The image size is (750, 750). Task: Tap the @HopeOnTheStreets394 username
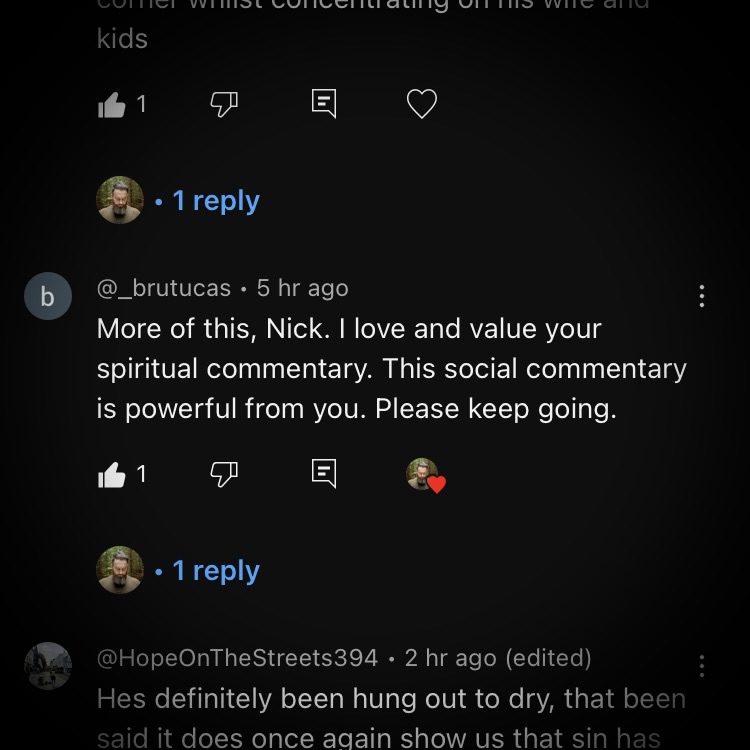pos(237,658)
